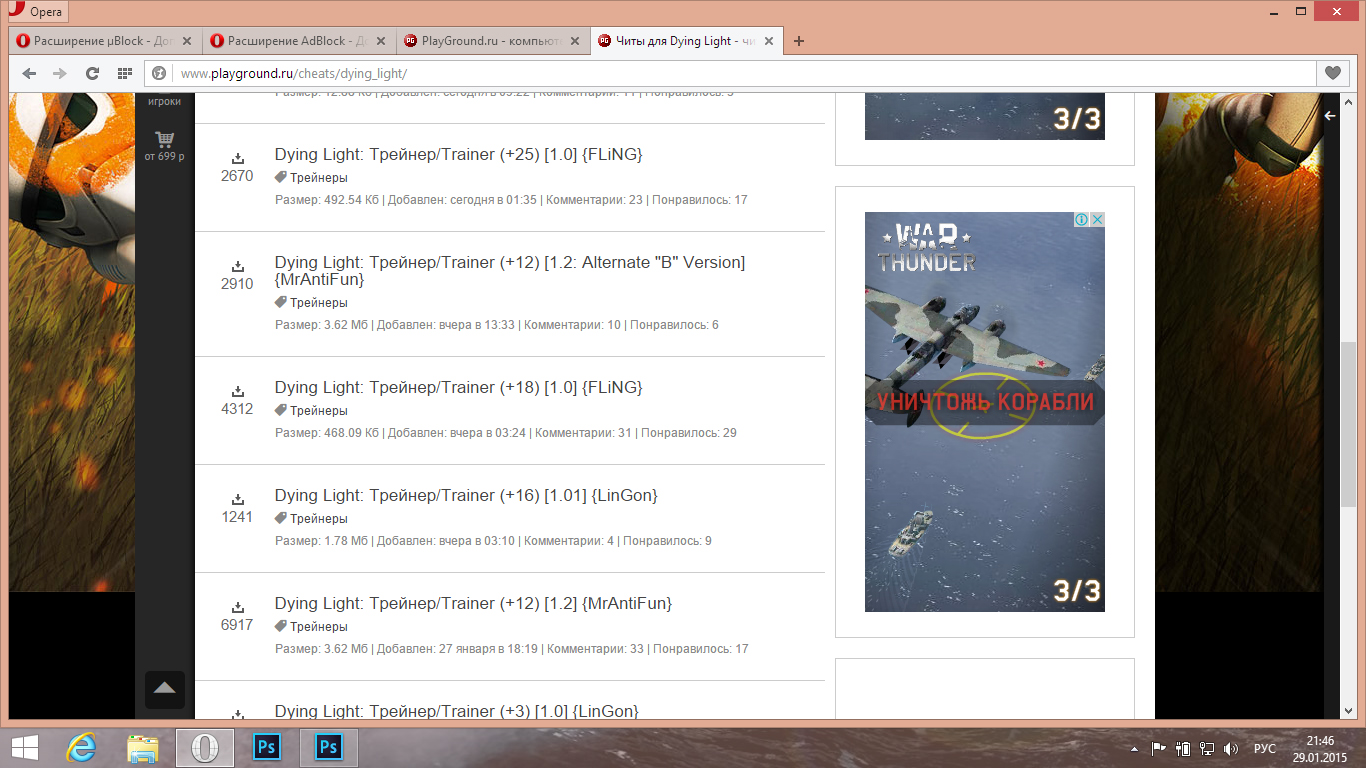The width and height of the screenshot is (1366, 768).
Task: Download the Trainer (+16) [1.01] {LinGon} file icon
Action: [238, 499]
